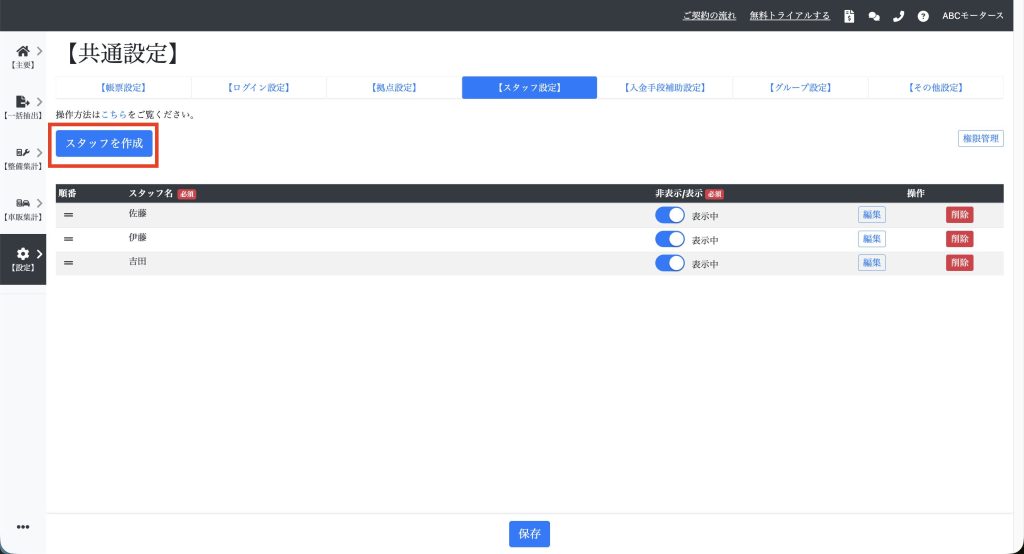Click the red 削除 button for 伊藤
The width and height of the screenshot is (1024, 554).
pyautogui.click(x=959, y=239)
